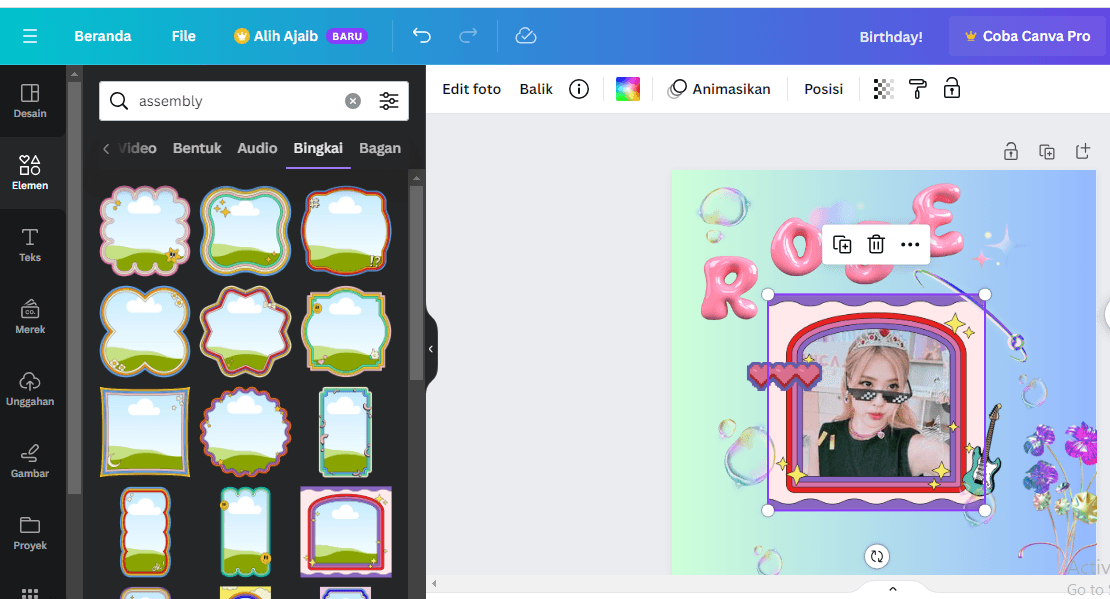Screen dimensions: 1110x599
Task: Click the Coba Canva Pro button
Action: pyautogui.click(x=1027, y=36)
